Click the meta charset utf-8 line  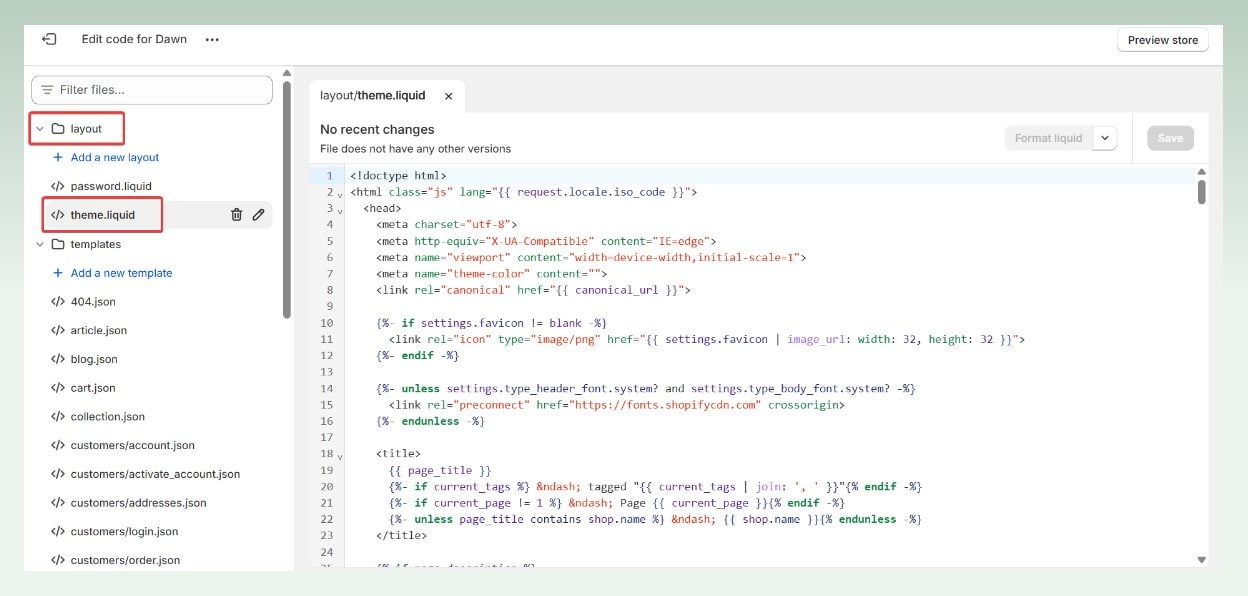447,225
